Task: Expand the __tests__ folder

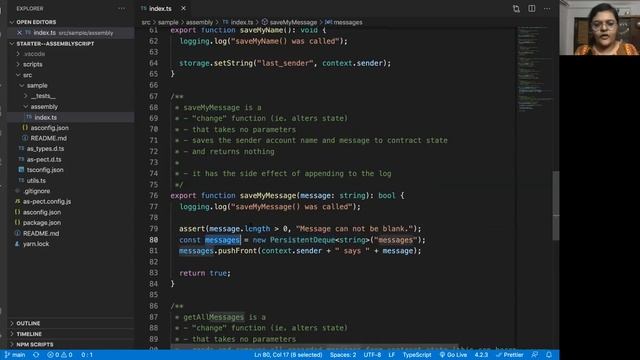Action: 43,96
